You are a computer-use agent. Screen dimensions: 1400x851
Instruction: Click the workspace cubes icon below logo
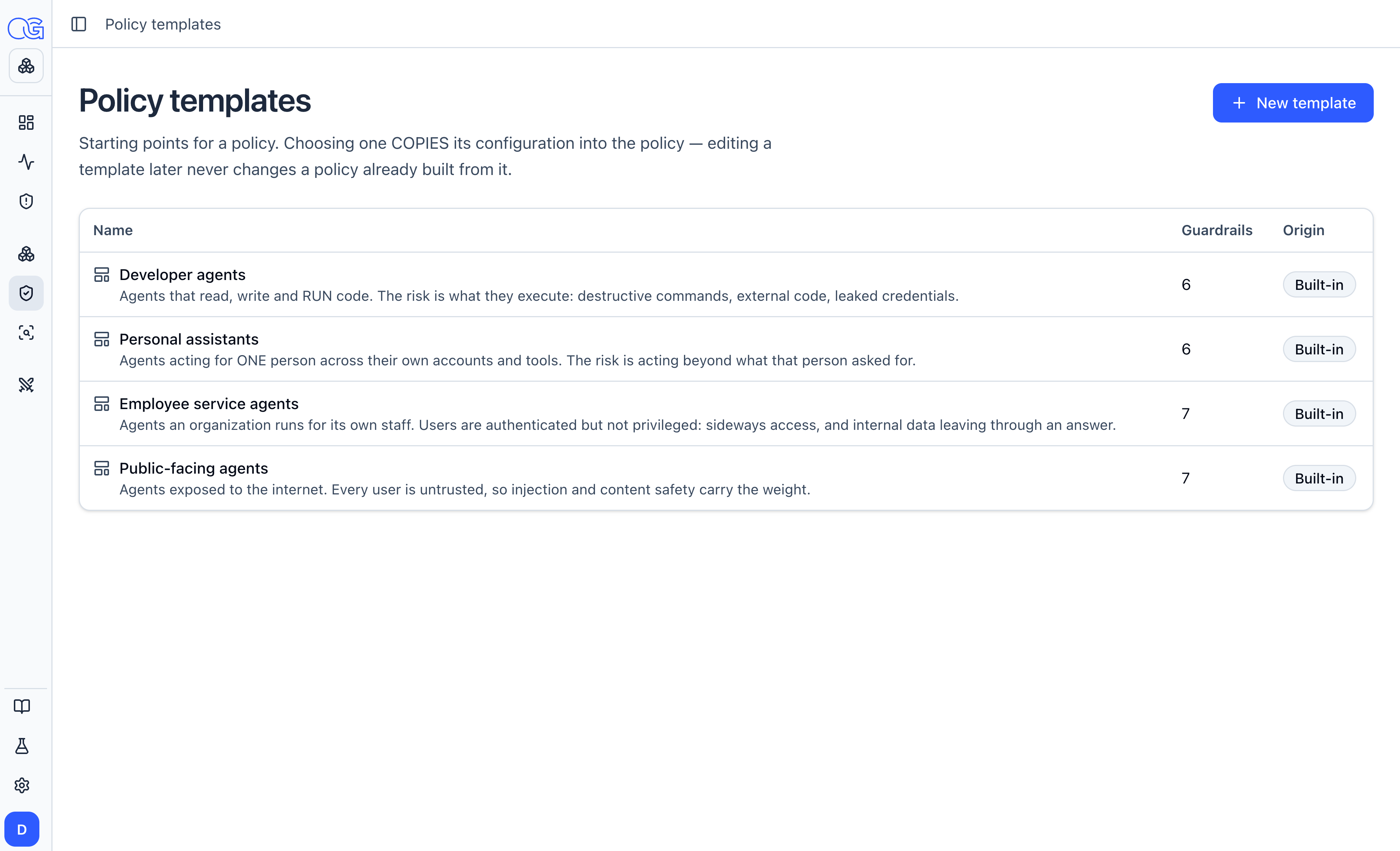click(26, 66)
